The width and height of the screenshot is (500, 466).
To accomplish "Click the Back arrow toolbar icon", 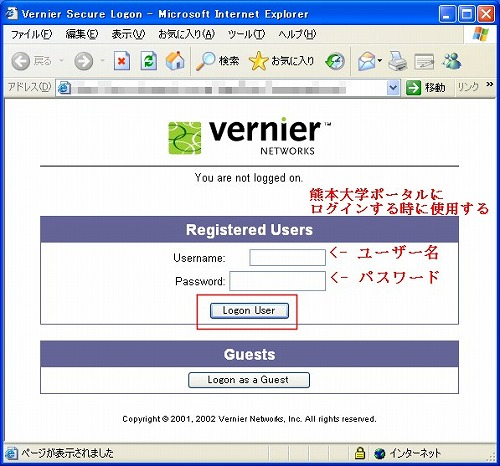I will (21, 61).
